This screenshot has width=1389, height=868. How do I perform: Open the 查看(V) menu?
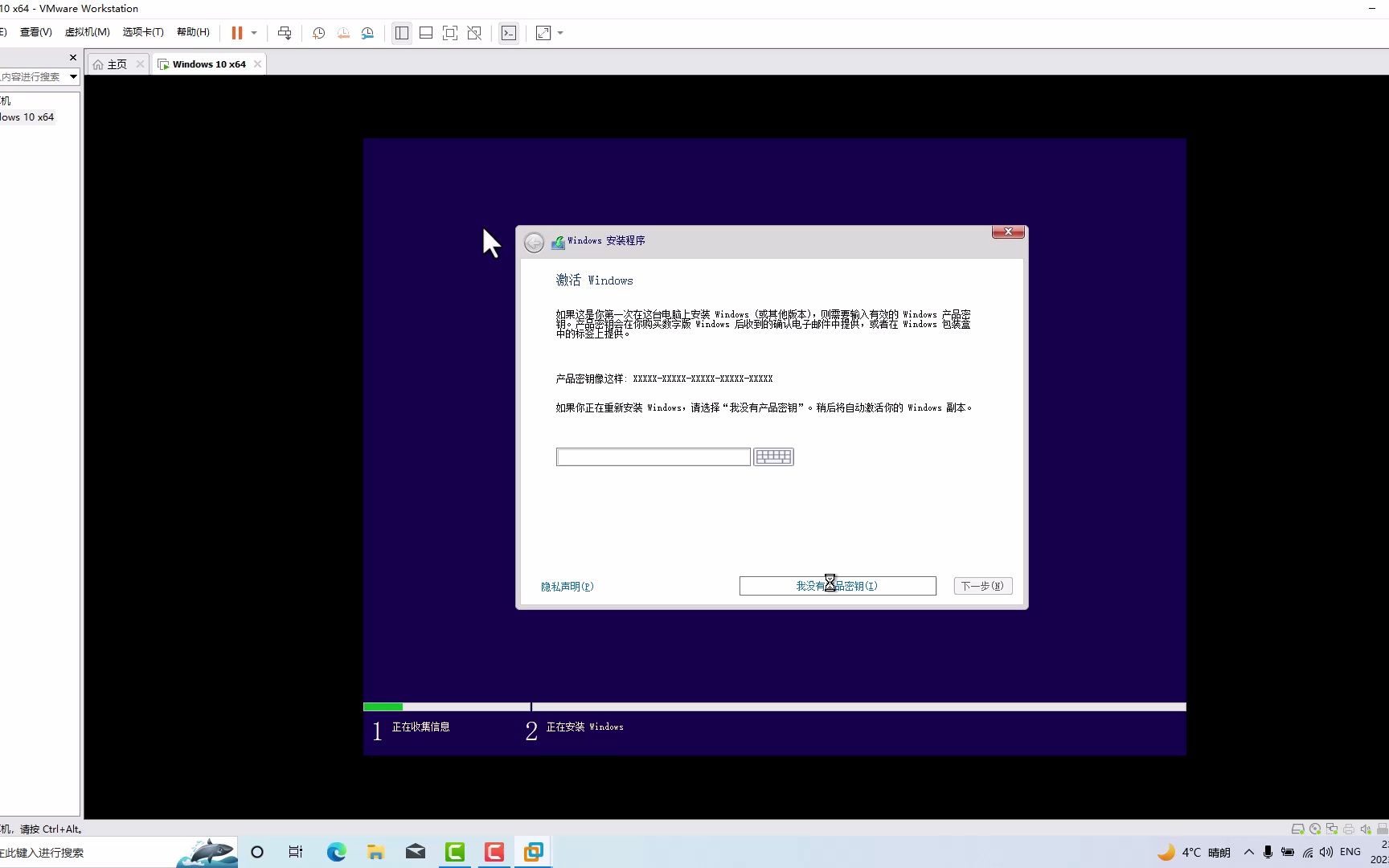(x=35, y=32)
